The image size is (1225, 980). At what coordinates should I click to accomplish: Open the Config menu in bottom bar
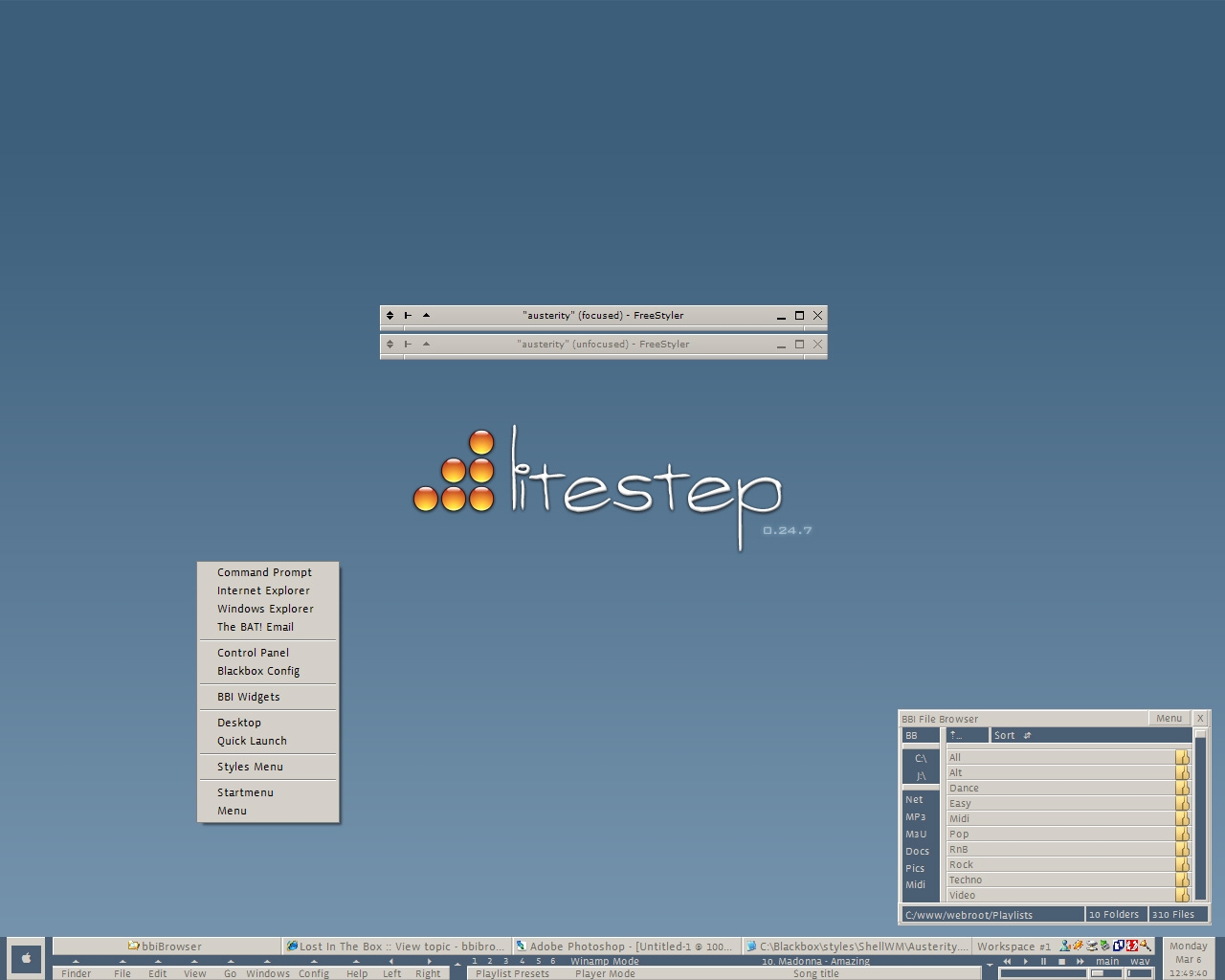tap(313, 973)
